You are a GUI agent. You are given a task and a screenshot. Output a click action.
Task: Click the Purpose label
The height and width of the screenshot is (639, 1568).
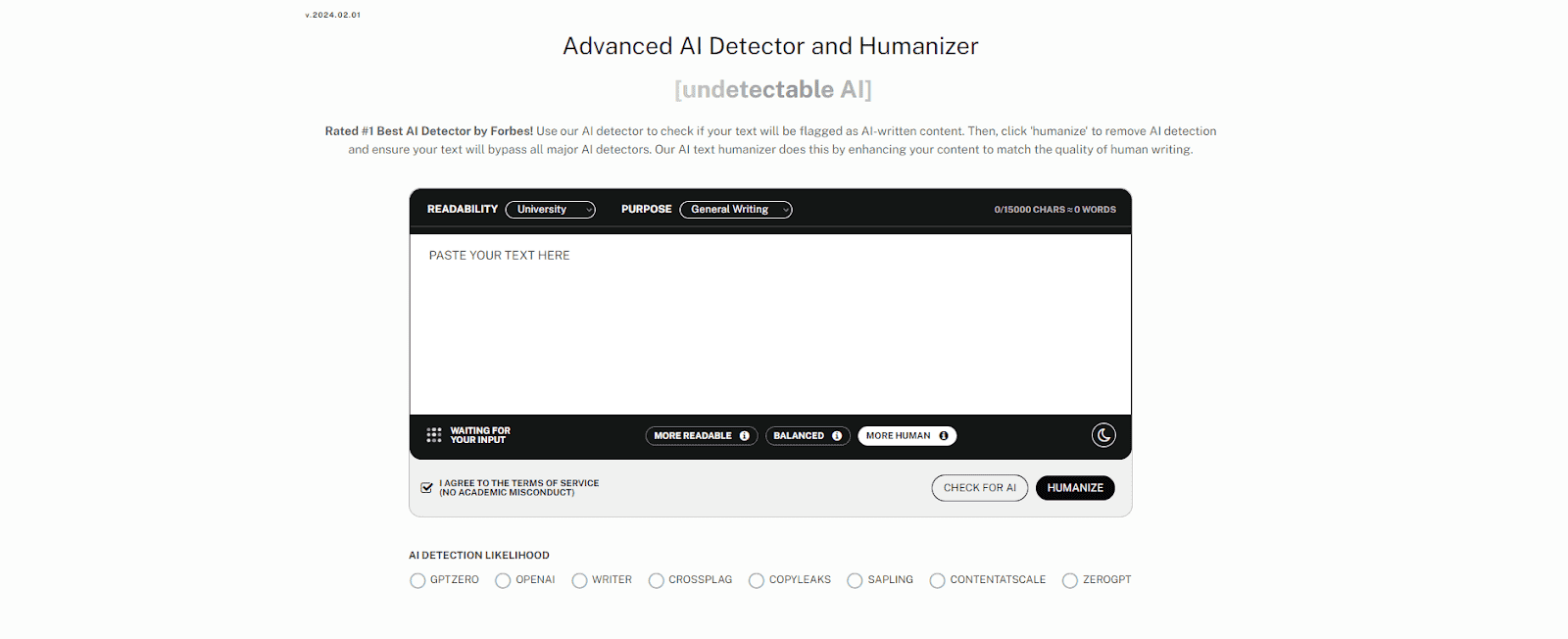(647, 210)
